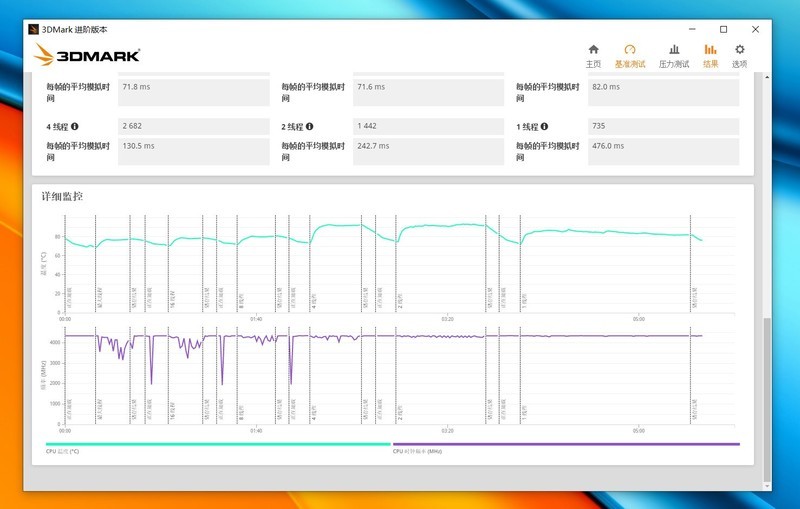Select the 71.8 ms value
This screenshot has width=800, height=509.
click(193, 92)
